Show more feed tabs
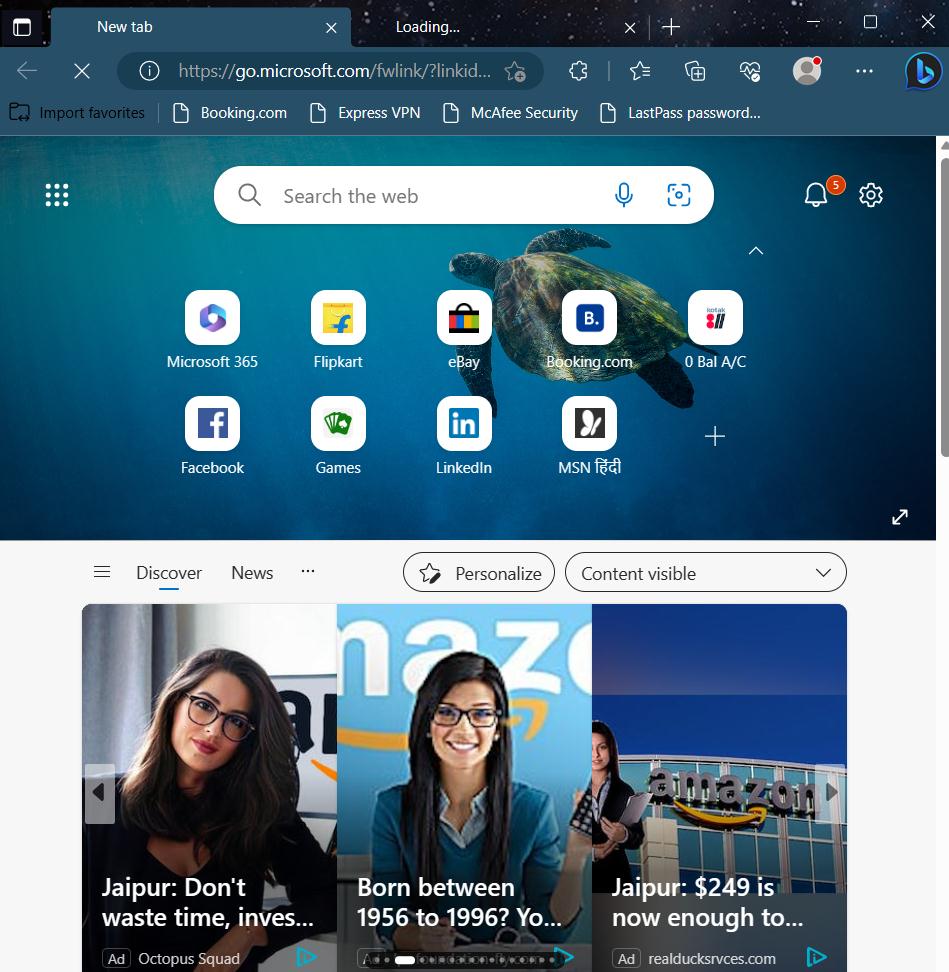 pos(307,572)
